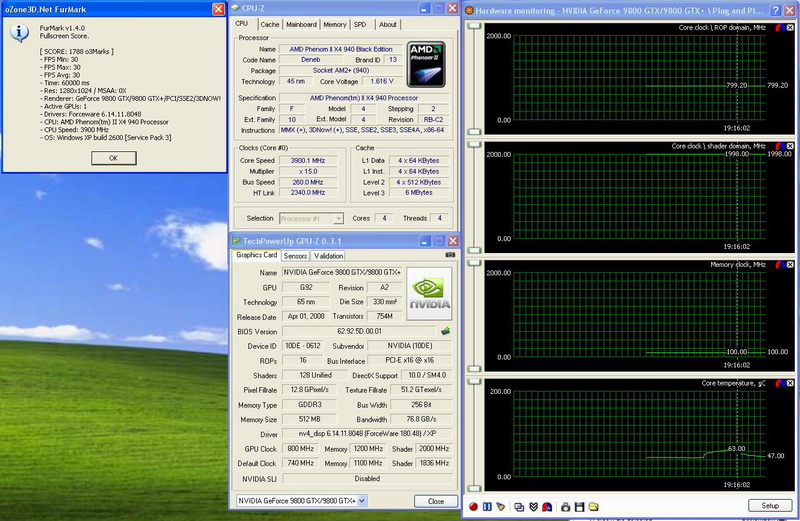Pause hardware monitoring with the blue pause icon
Screen dimensions: 800x521
[x=487, y=507]
